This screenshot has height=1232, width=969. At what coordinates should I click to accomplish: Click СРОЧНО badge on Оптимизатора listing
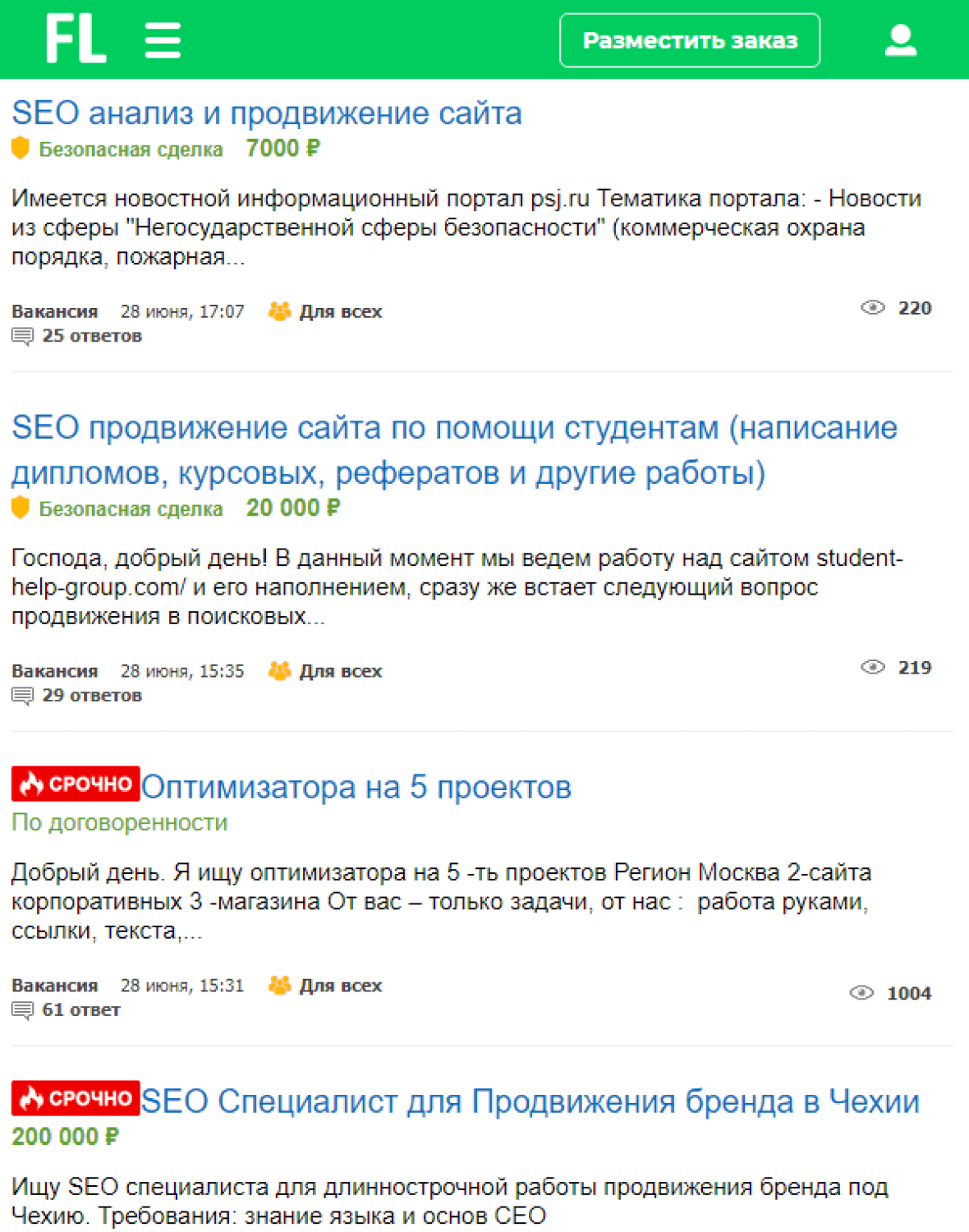point(76,784)
